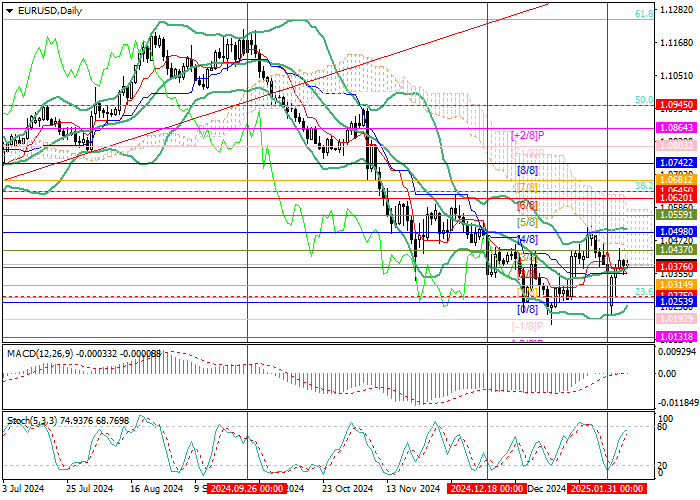Click the 2024.09.26 vertical line date marker
700x500 pixels.
240,490
